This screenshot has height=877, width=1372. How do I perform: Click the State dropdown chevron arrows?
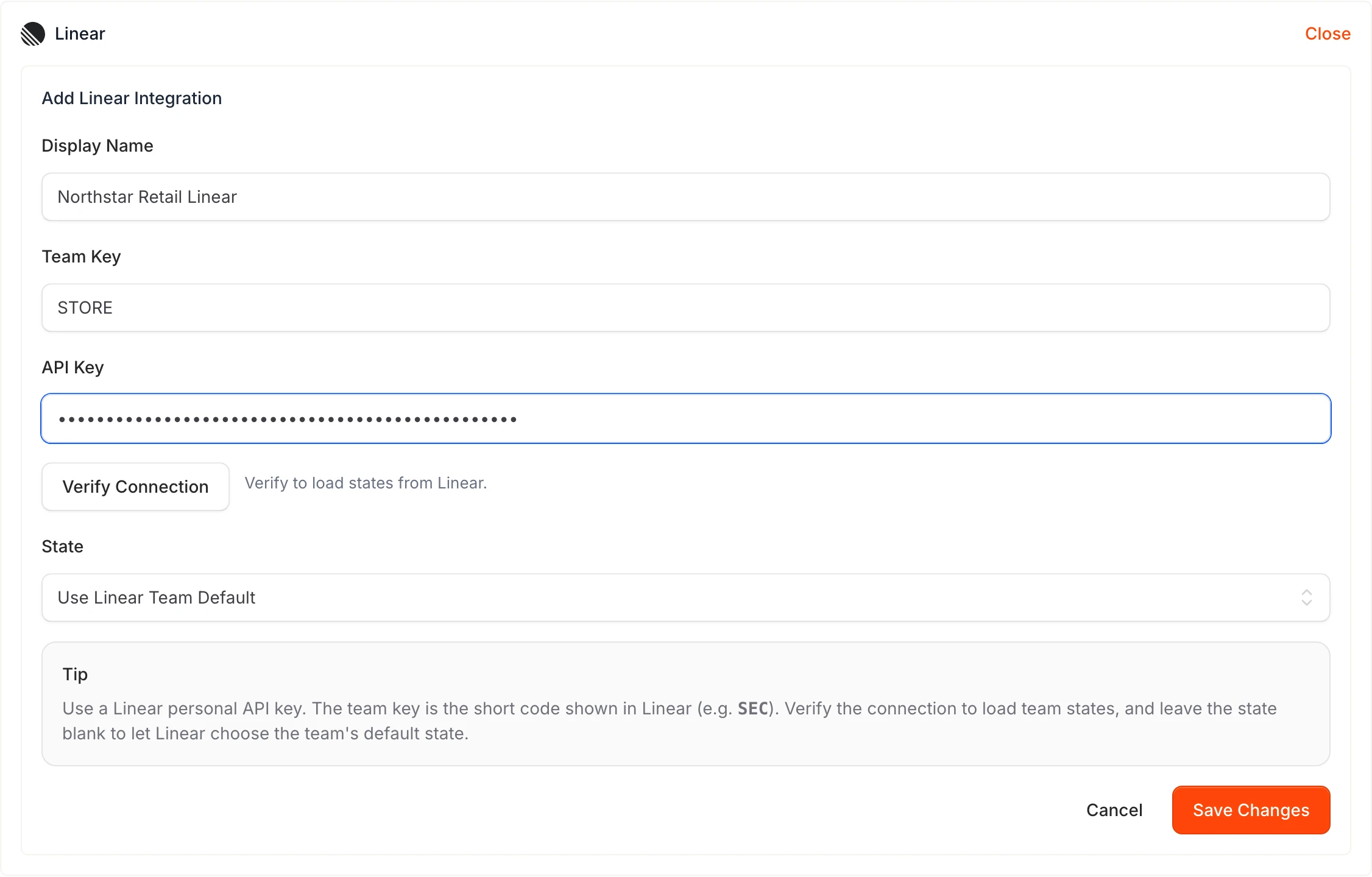[x=1306, y=597]
